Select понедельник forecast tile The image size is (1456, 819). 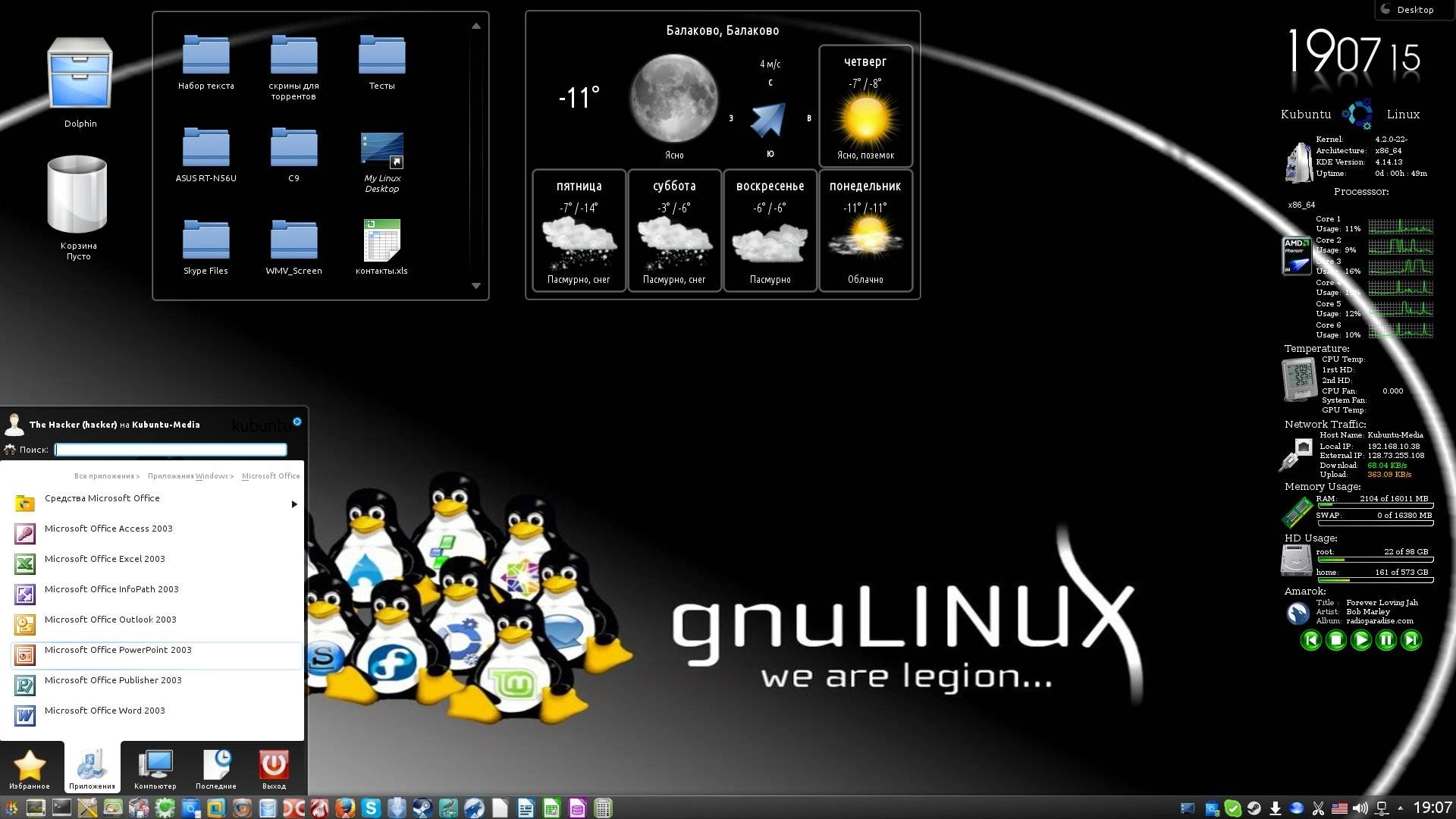coord(865,231)
